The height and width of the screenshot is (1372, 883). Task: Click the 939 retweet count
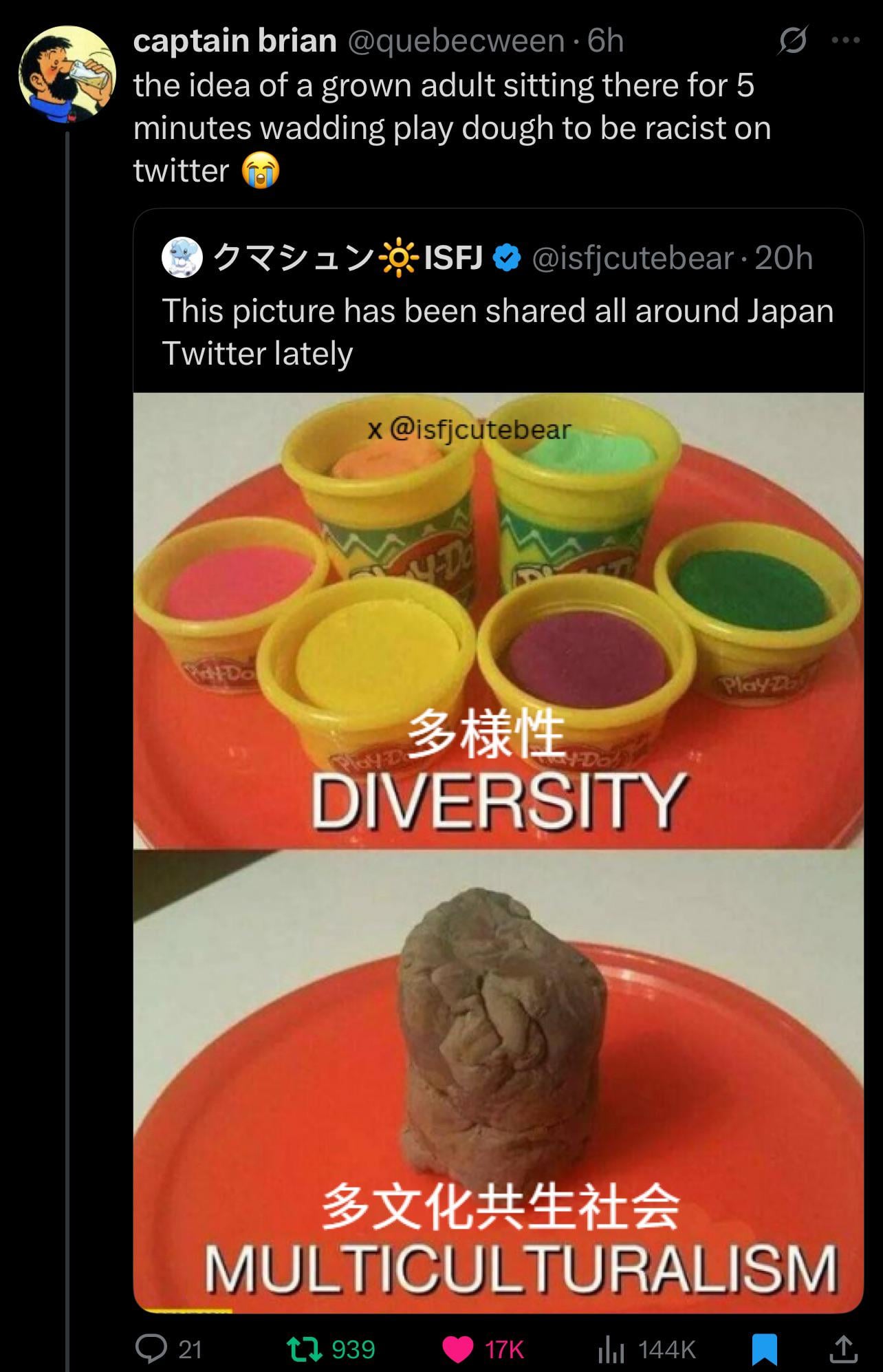[x=353, y=1349]
